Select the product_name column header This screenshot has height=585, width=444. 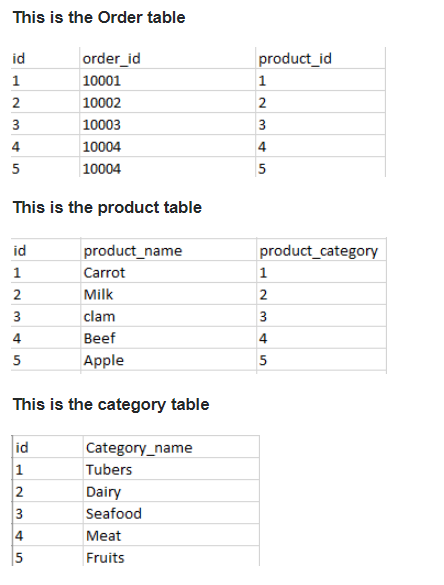tap(169, 250)
